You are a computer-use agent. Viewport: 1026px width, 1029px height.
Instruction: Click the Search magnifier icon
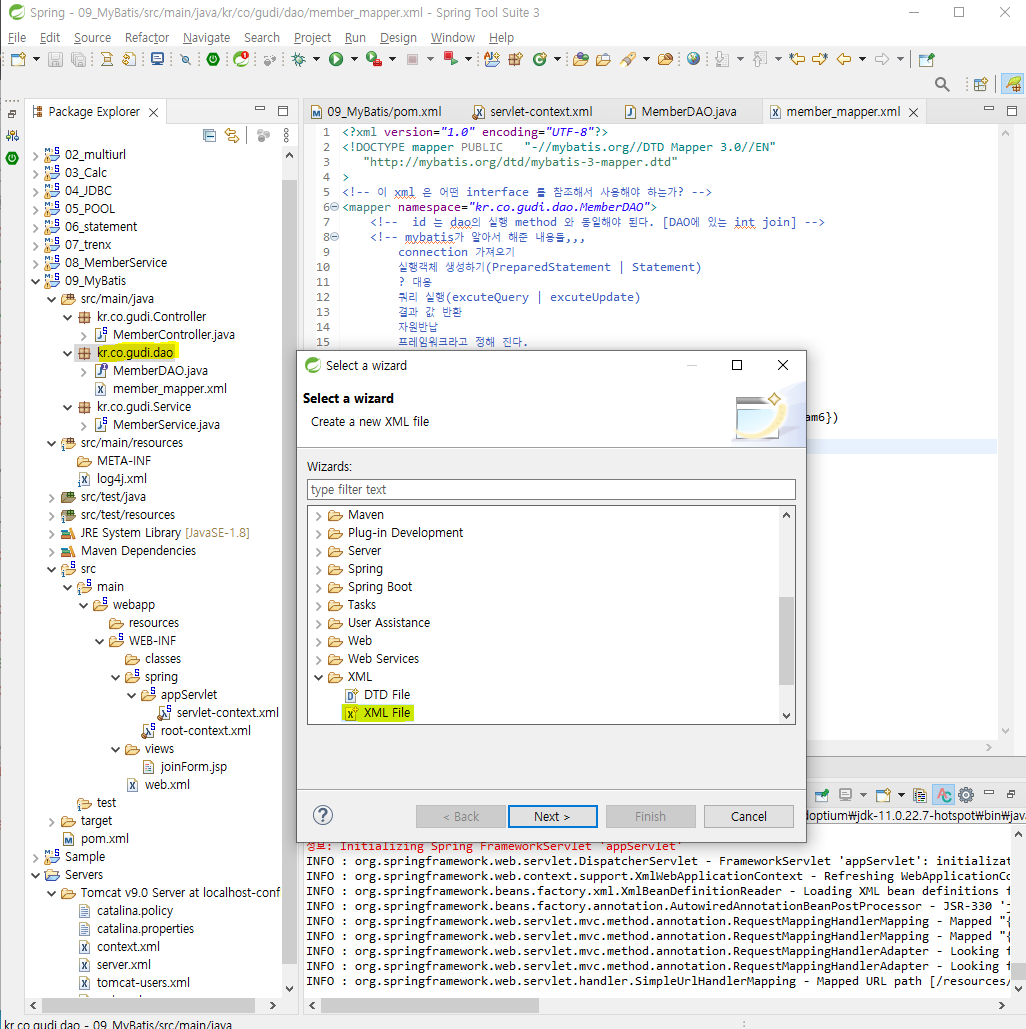click(942, 85)
